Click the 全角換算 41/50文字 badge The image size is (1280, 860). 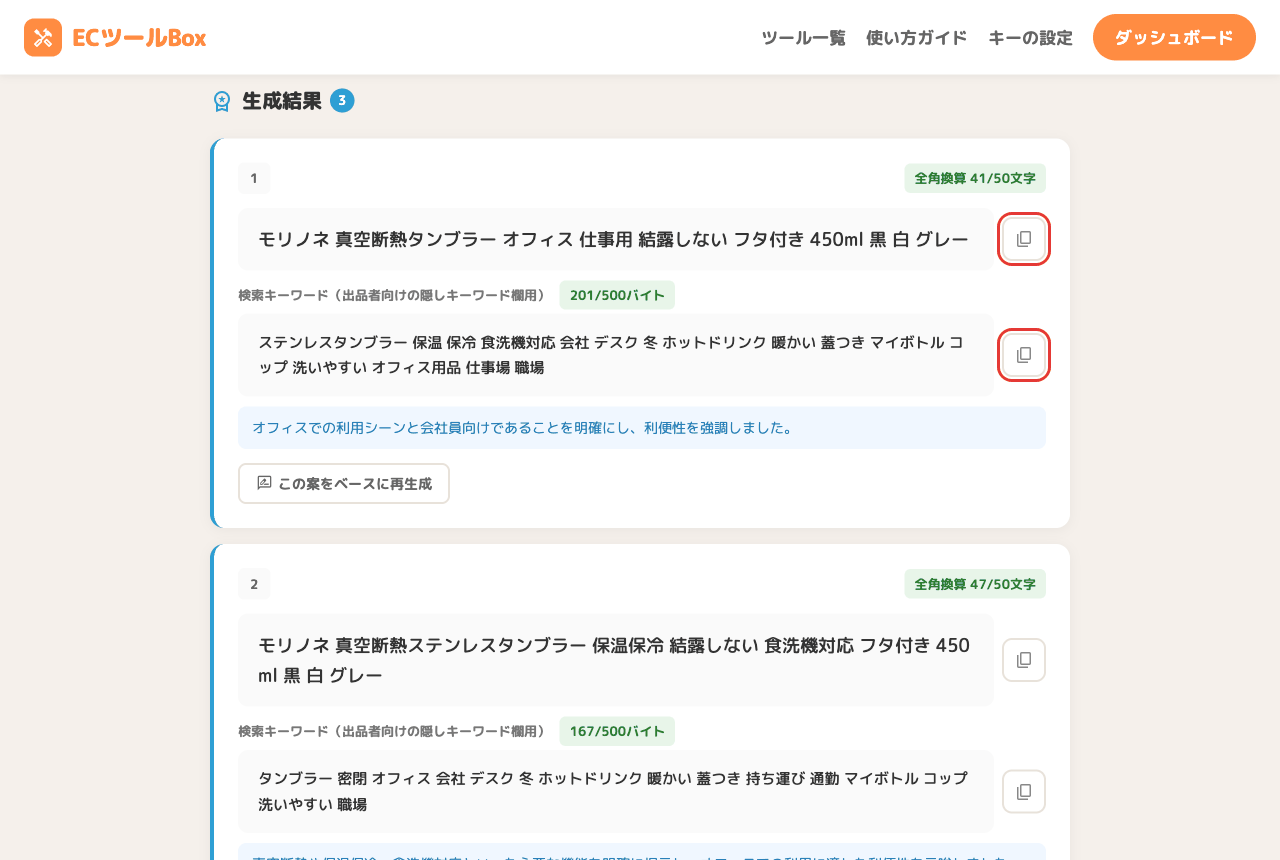[975, 178]
